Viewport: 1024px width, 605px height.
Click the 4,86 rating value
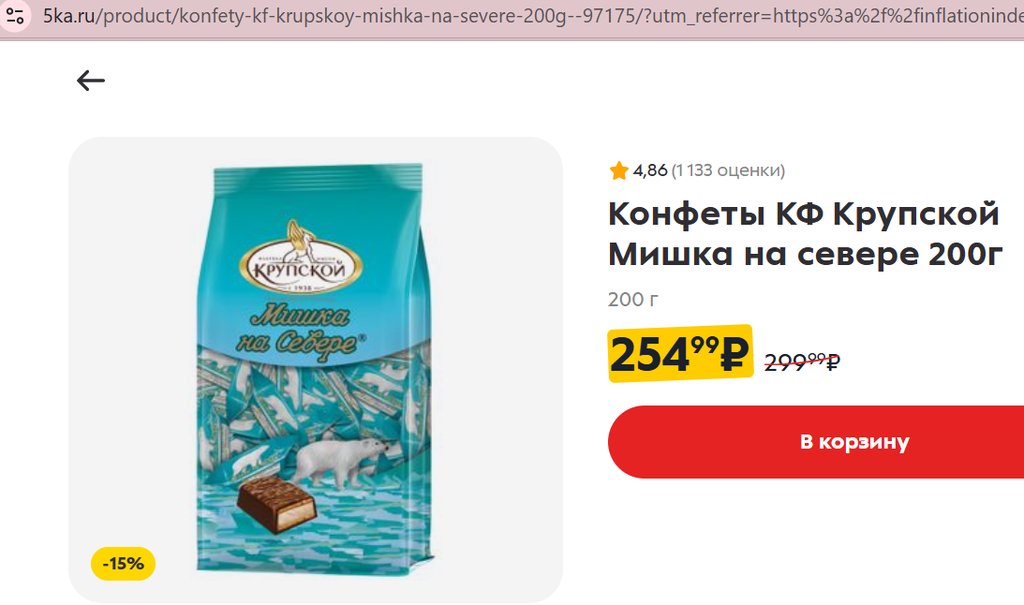tap(650, 171)
